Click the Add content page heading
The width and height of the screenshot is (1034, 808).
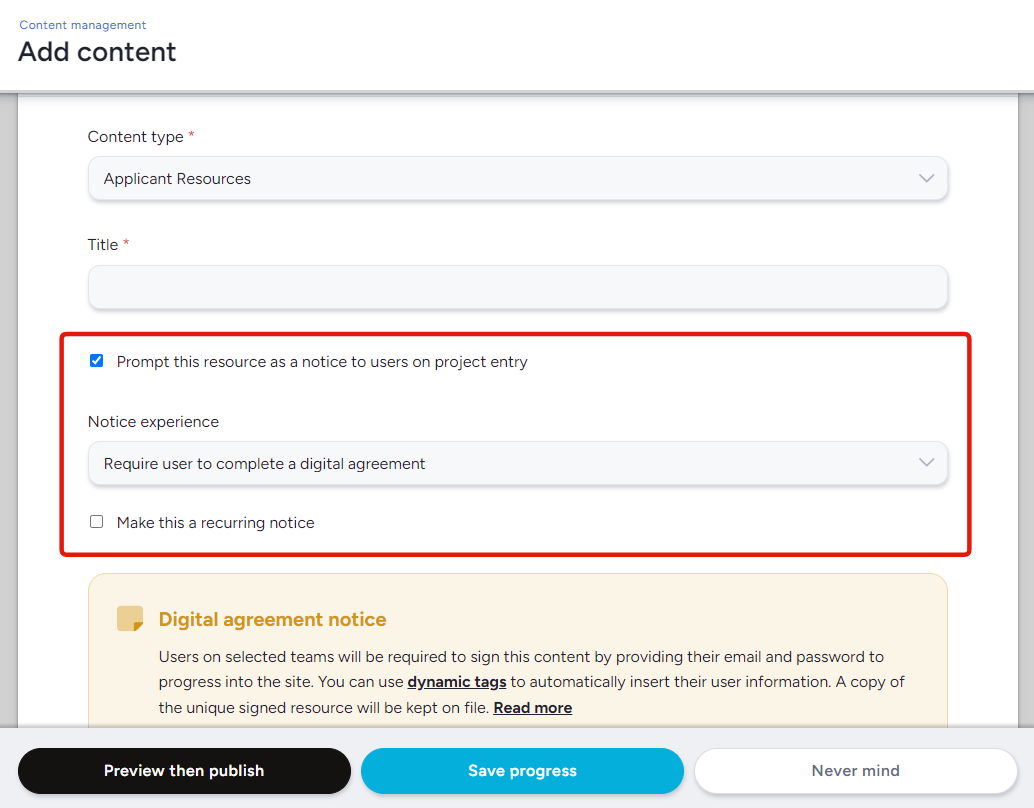(x=97, y=52)
